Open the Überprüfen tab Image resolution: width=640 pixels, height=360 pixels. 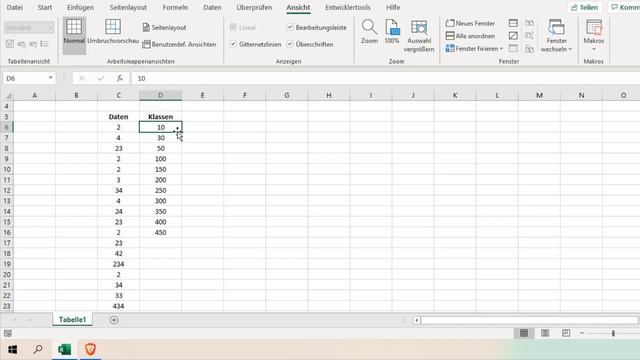(254, 7)
